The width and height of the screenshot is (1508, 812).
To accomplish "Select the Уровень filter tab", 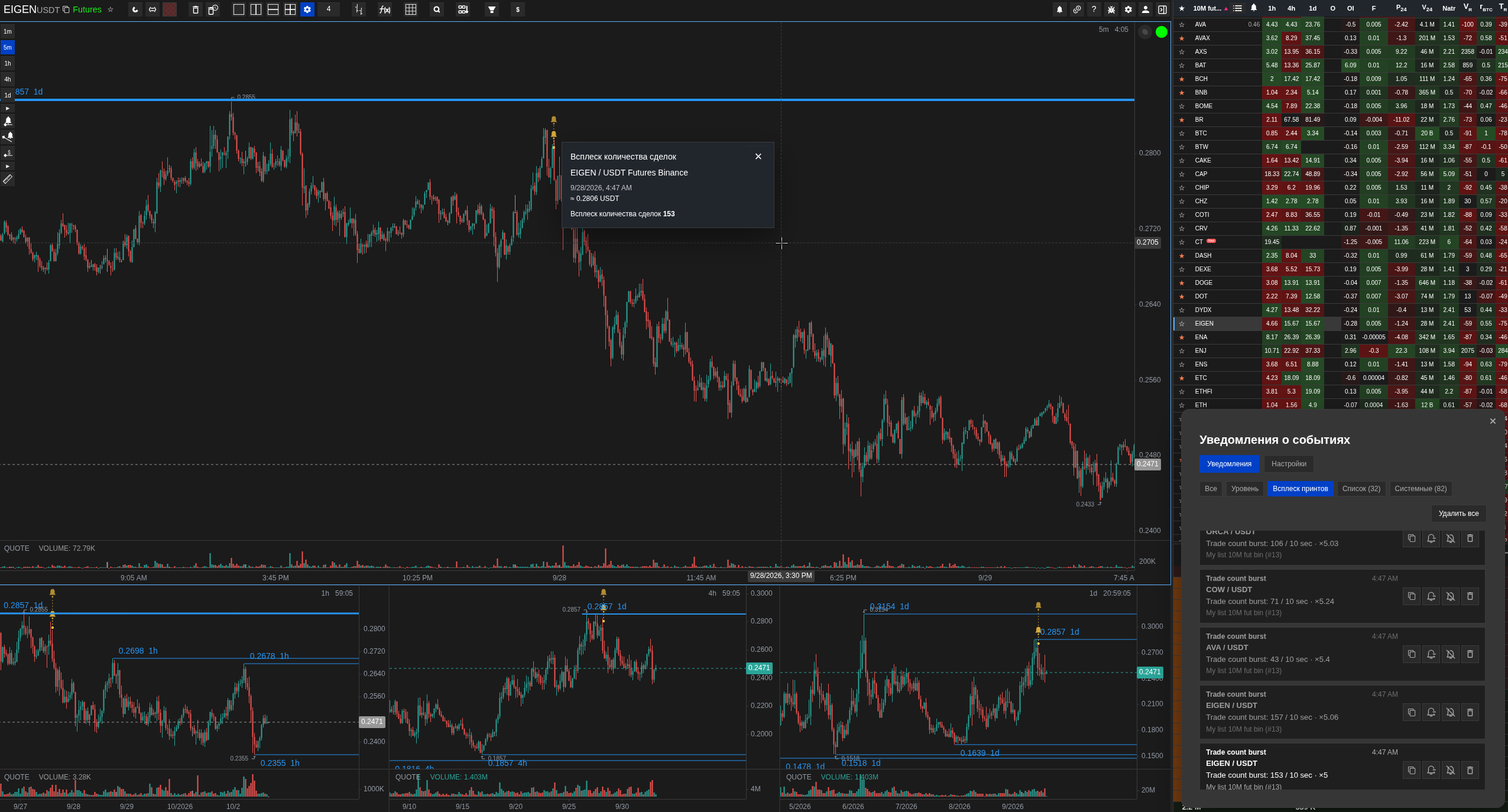I will (x=1244, y=489).
